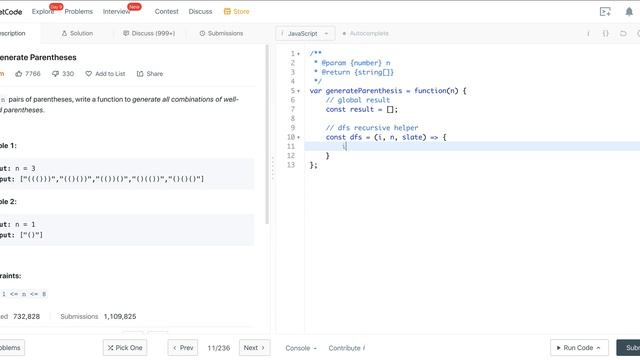Toggle Autocomplete option
Screen dimensions: 640x360
pyautogui.click(x=365, y=33)
